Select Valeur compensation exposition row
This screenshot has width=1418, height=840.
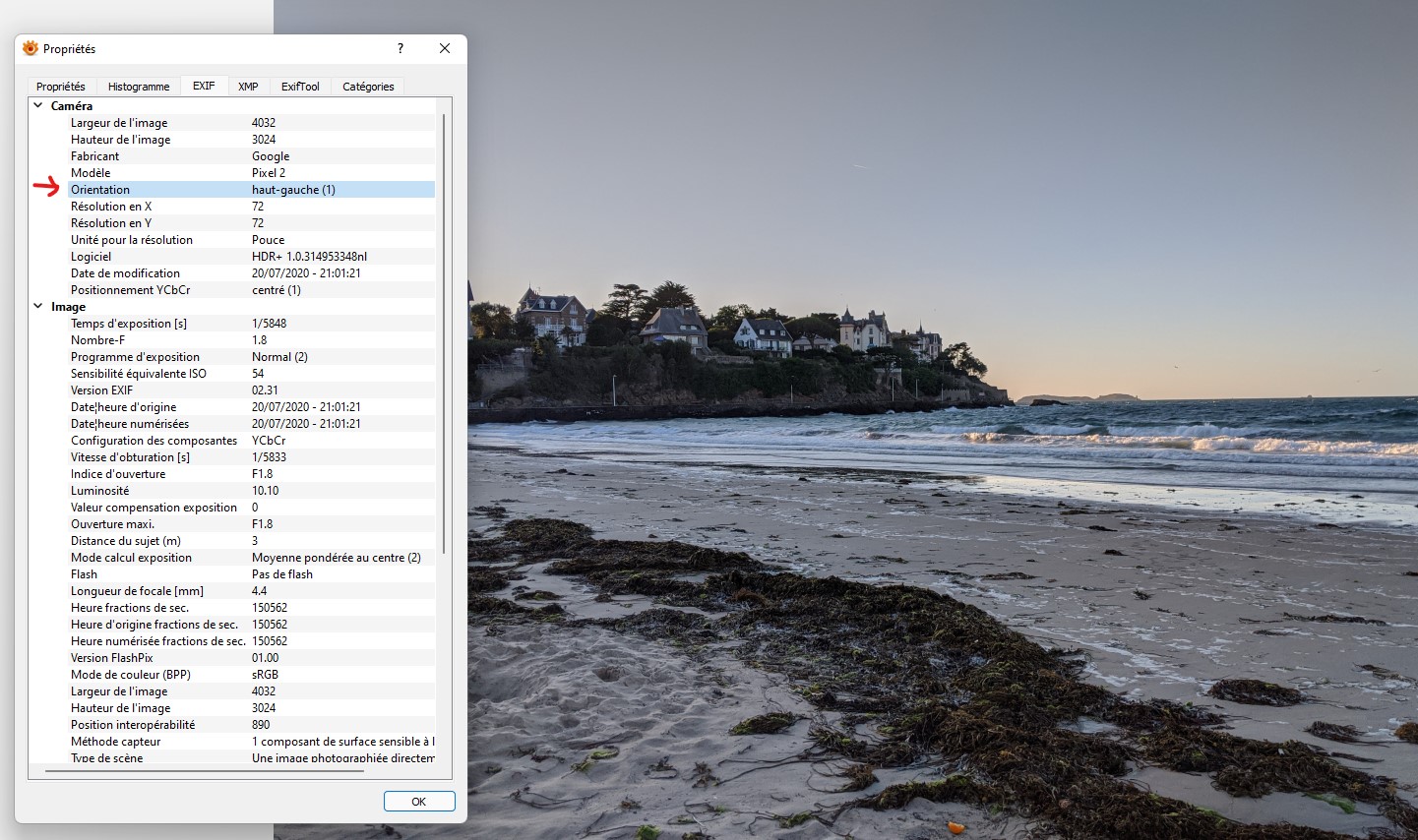tap(251, 508)
